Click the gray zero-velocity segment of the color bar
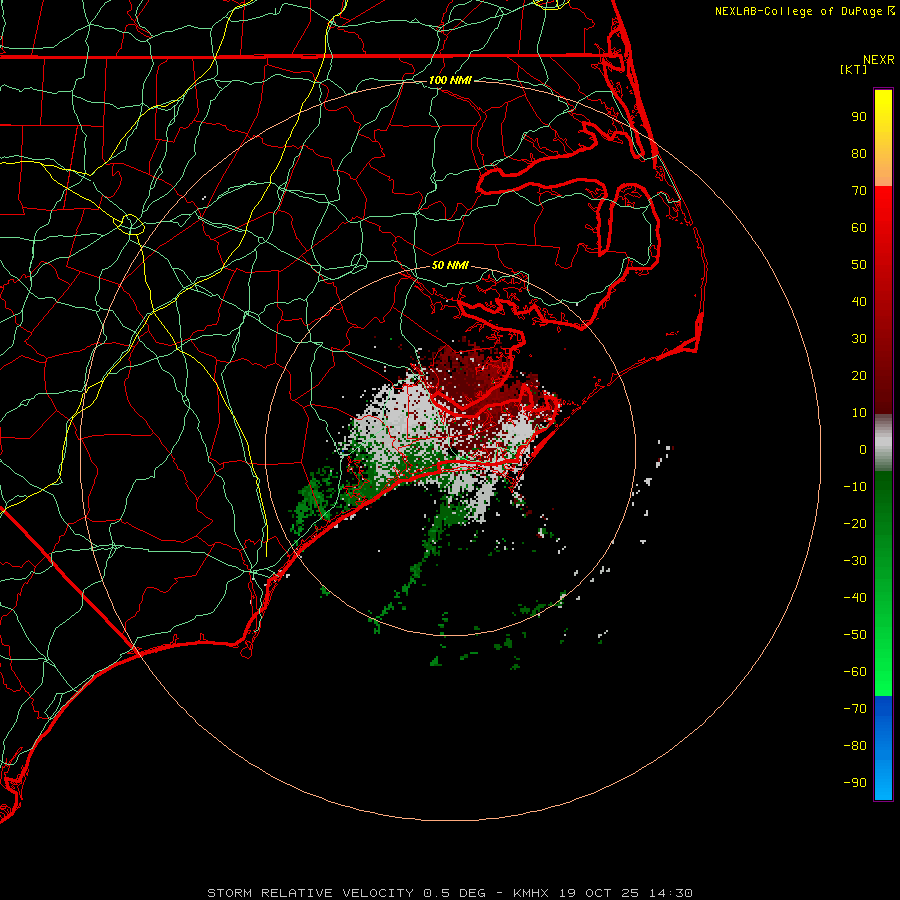Image resolution: width=900 pixels, height=900 pixels. tap(883, 443)
